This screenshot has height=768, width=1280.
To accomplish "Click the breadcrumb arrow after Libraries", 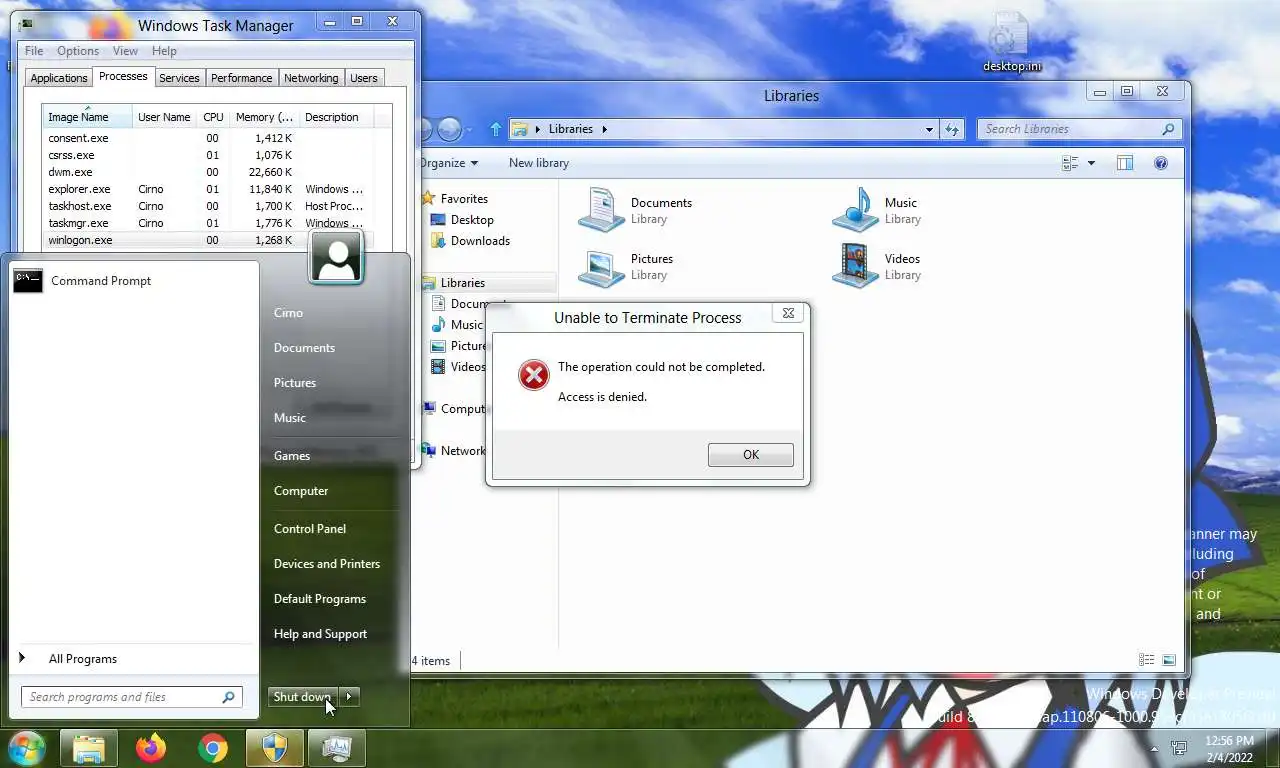I will click(x=604, y=129).
